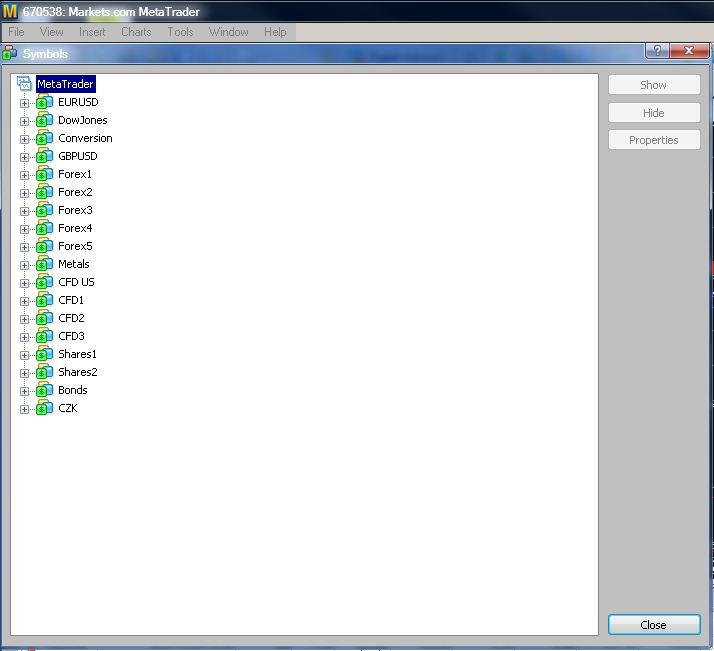Select the MetaTrader root label

coord(66,84)
